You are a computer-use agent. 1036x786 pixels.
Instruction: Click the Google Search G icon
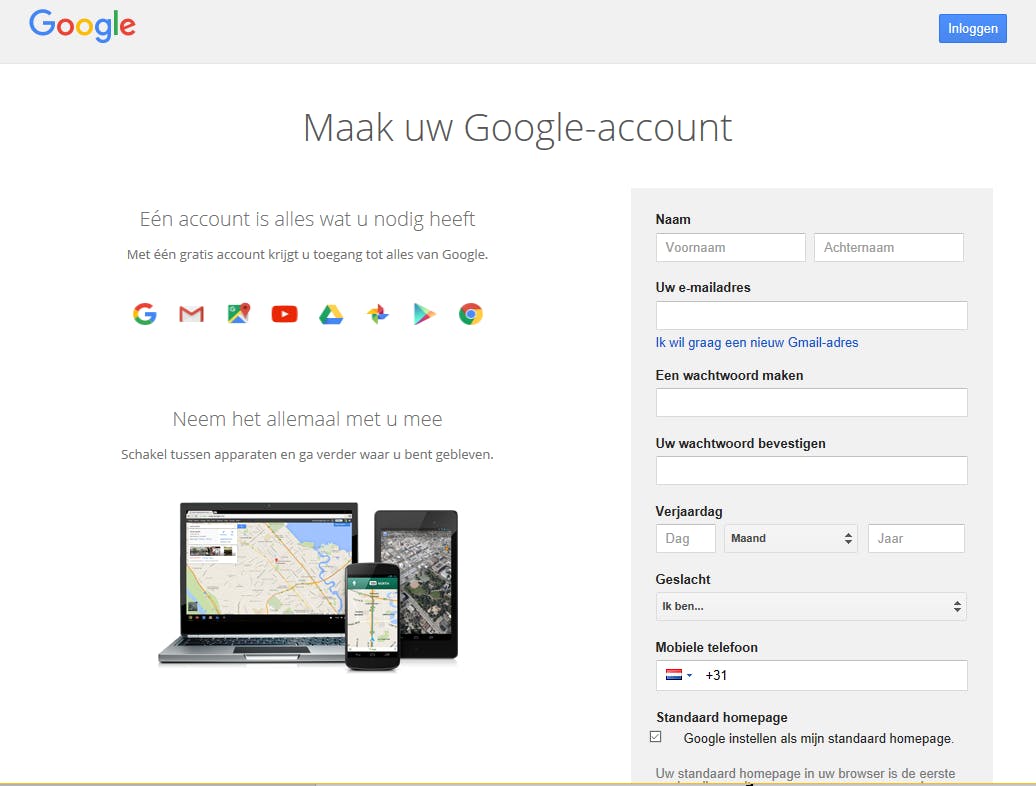click(x=145, y=314)
